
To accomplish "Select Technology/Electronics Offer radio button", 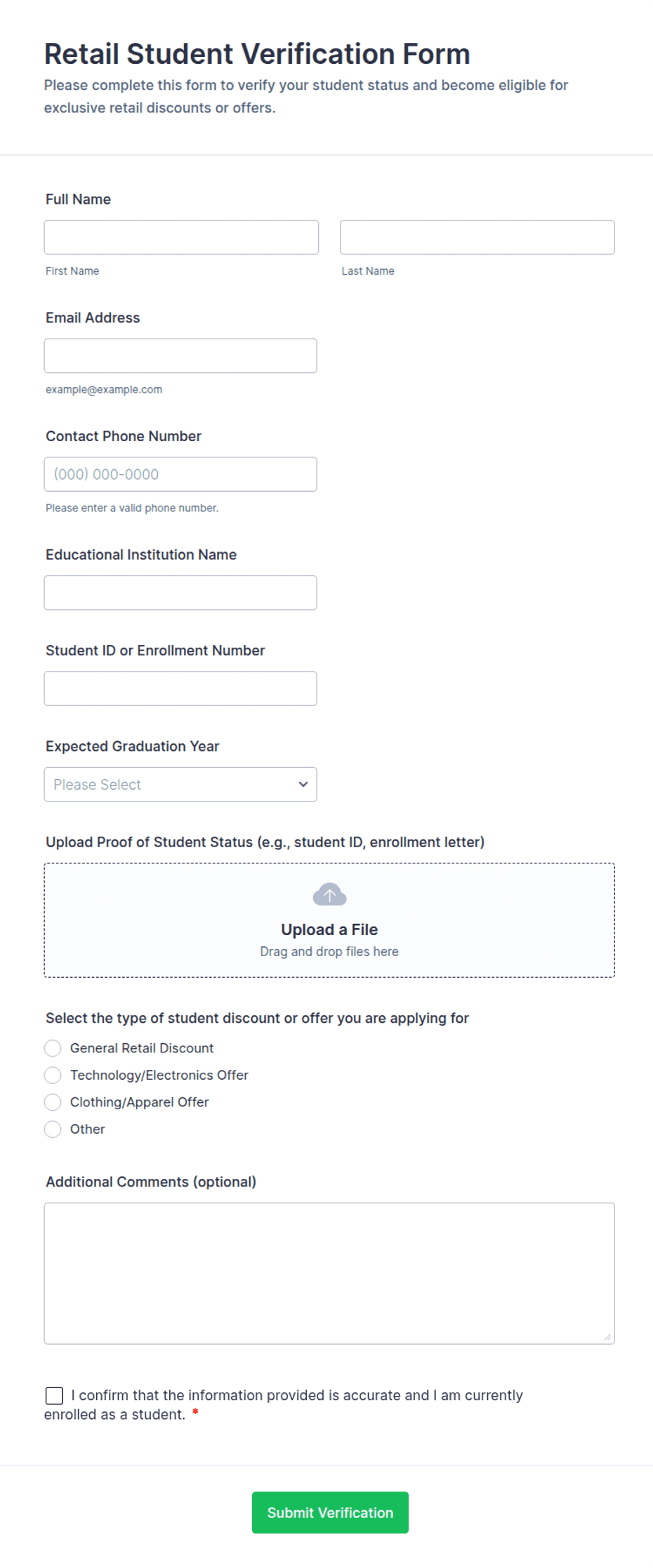I will (x=53, y=1076).
